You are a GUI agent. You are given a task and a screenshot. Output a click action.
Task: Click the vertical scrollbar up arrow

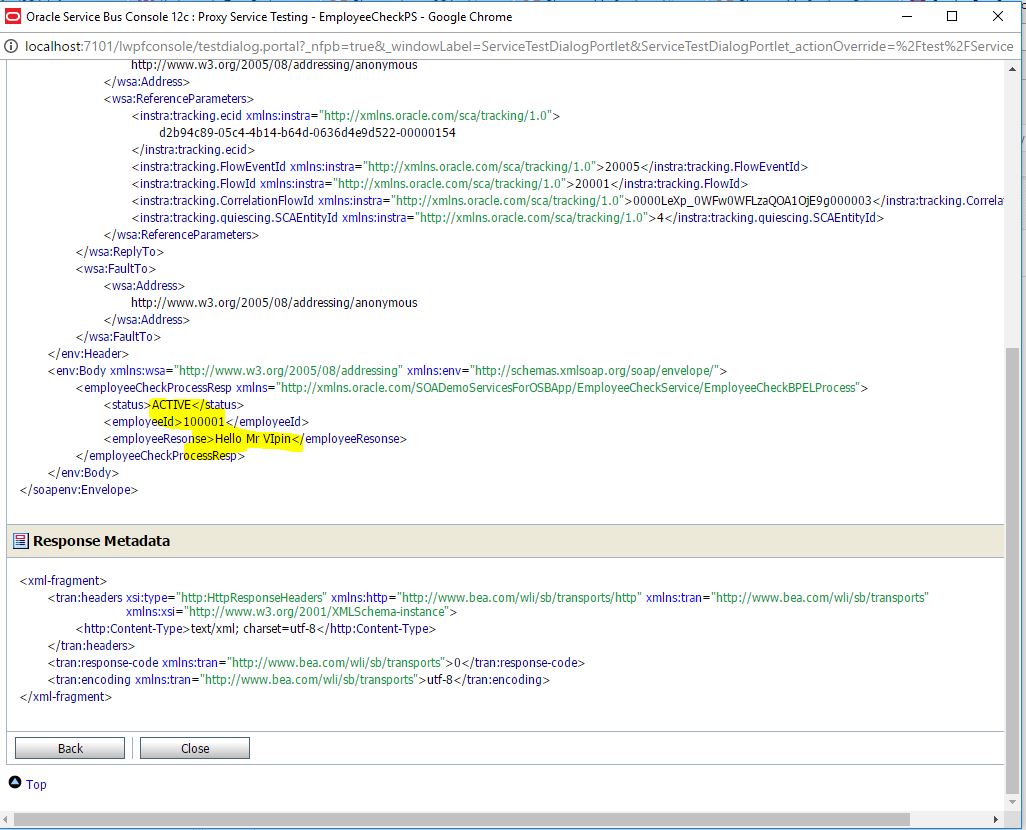coord(1012,69)
